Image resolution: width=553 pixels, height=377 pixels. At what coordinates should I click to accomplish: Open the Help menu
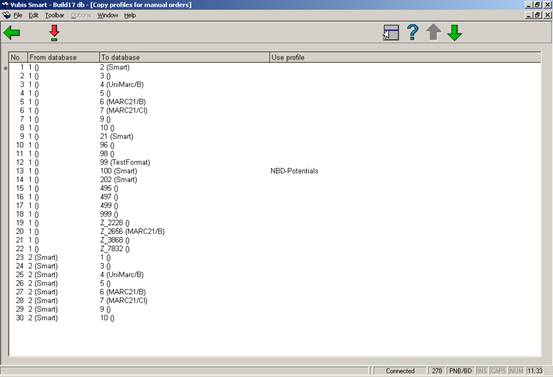coord(130,16)
